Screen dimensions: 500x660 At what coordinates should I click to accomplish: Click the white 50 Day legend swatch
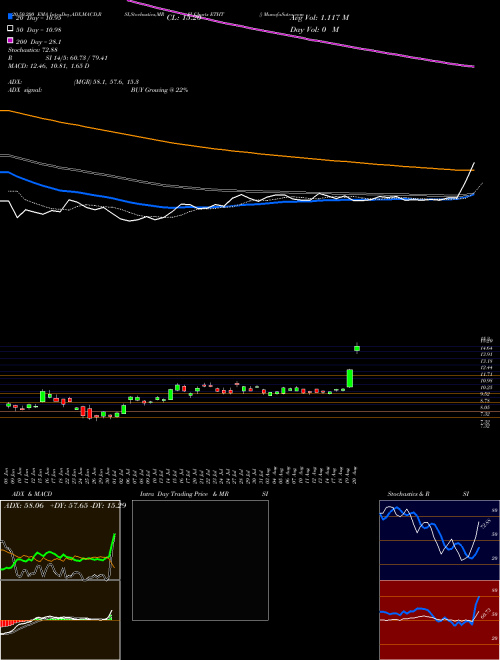10,29
